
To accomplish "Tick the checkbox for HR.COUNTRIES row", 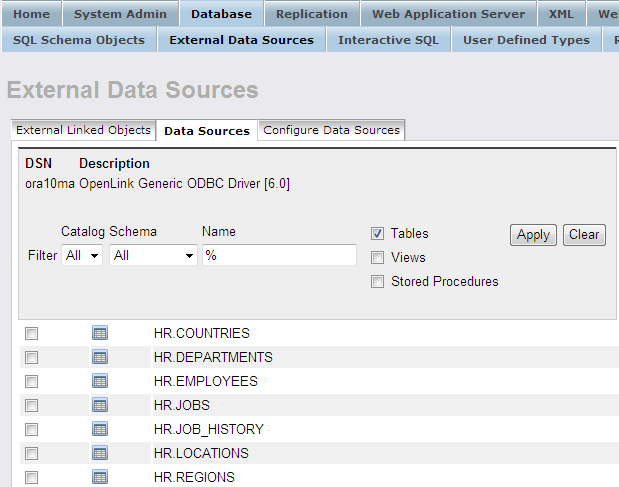I will point(32,333).
